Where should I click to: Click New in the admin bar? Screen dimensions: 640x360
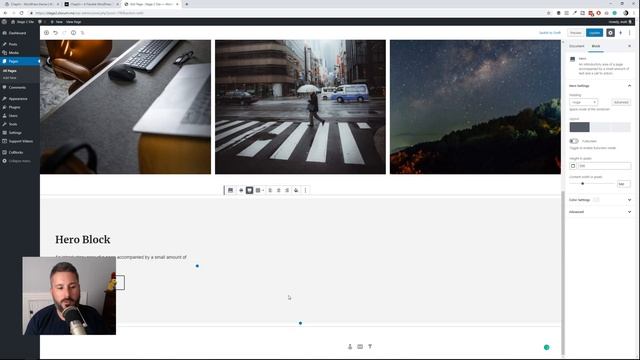coord(57,22)
